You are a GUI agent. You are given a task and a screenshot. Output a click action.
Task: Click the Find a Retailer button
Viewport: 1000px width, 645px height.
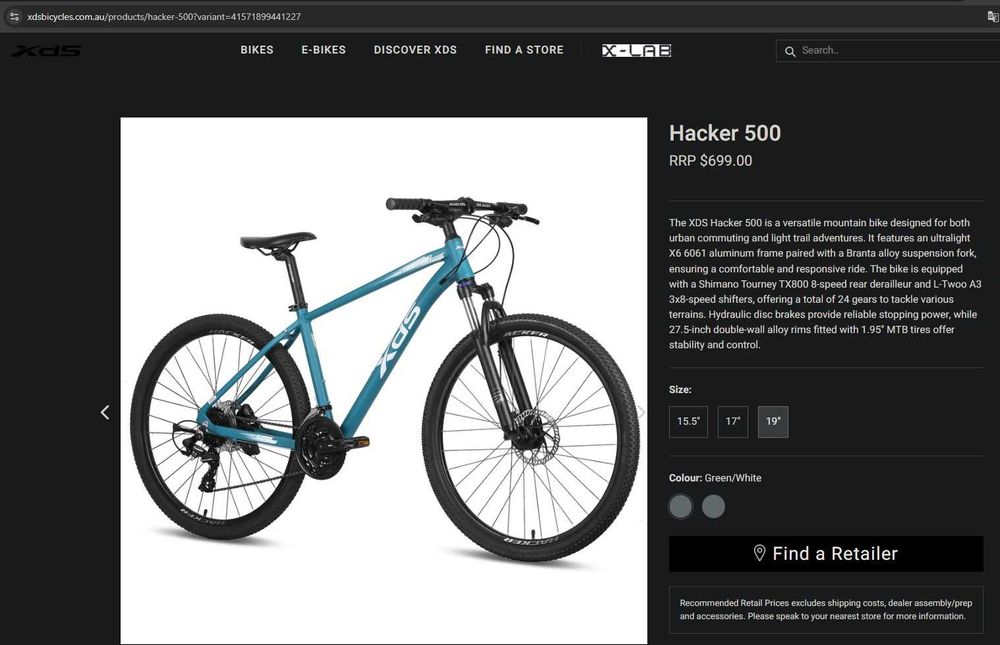click(x=826, y=554)
